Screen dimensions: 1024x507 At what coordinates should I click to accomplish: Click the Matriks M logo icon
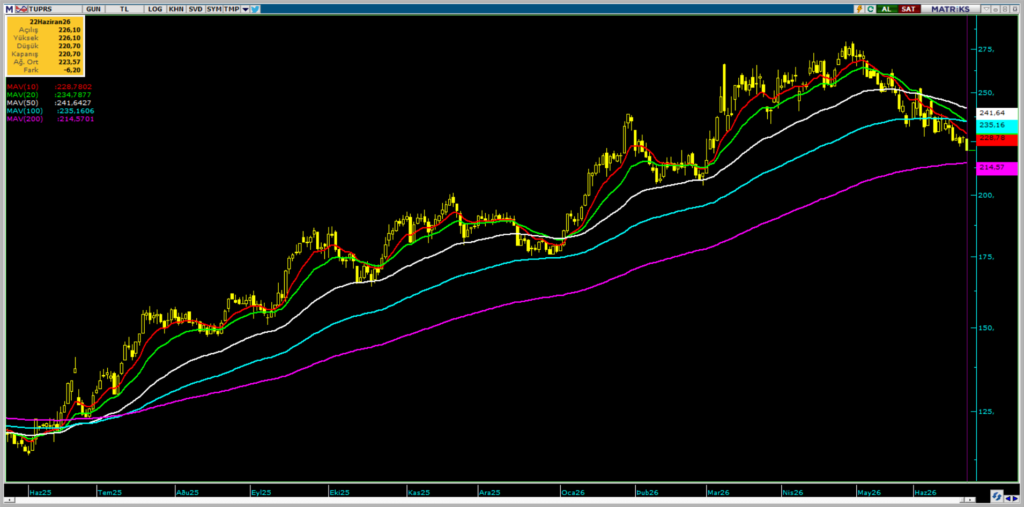click(x=9, y=9)
